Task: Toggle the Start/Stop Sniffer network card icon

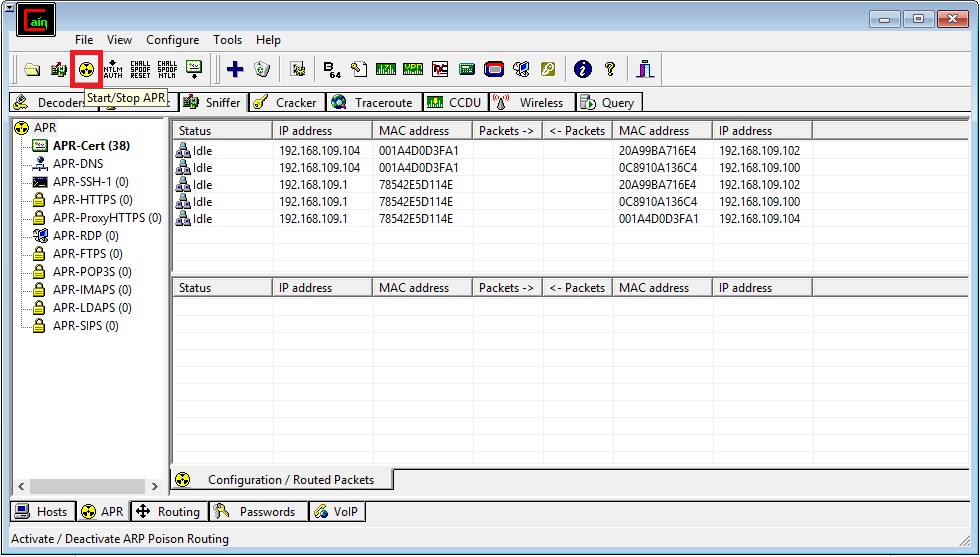Action: click(x=59, y=69)
